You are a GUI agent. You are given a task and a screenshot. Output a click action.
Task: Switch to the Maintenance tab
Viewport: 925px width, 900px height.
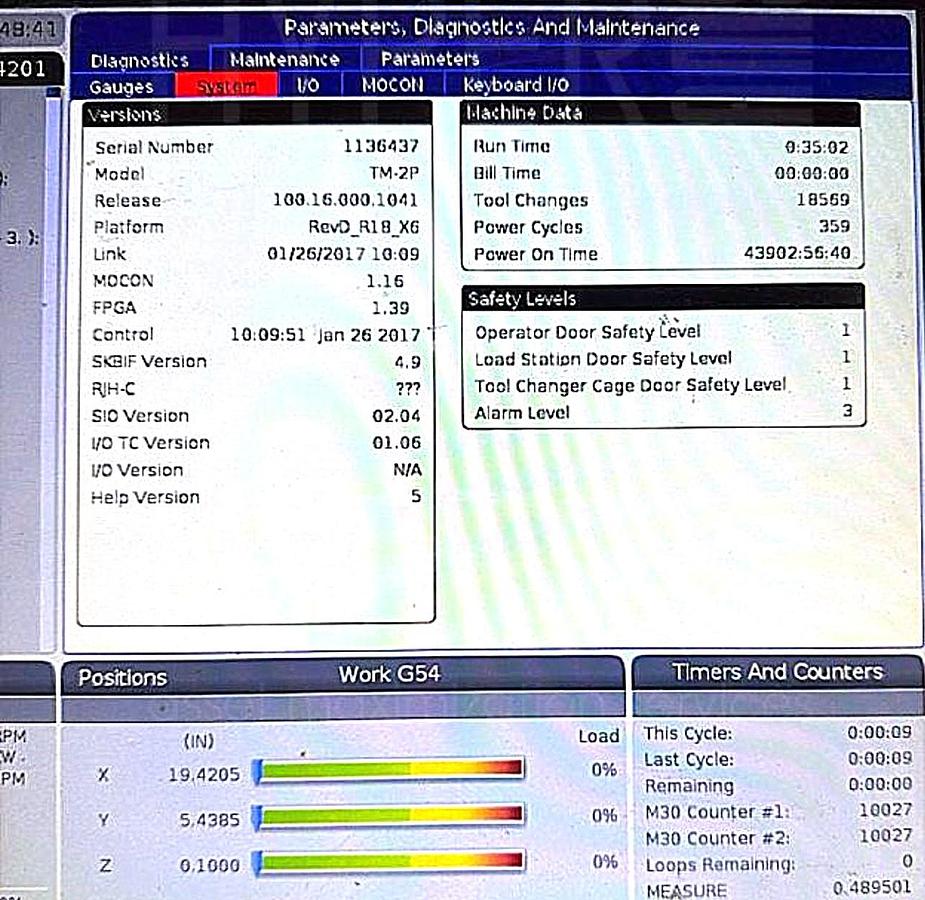click(284, 60)
